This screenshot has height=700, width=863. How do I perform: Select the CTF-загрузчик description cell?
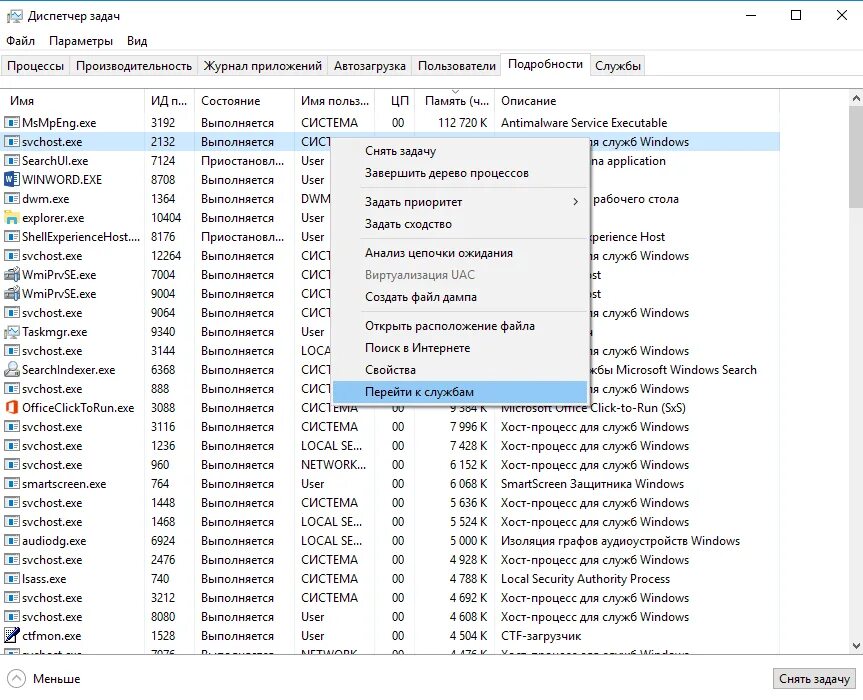pos(541,636)
